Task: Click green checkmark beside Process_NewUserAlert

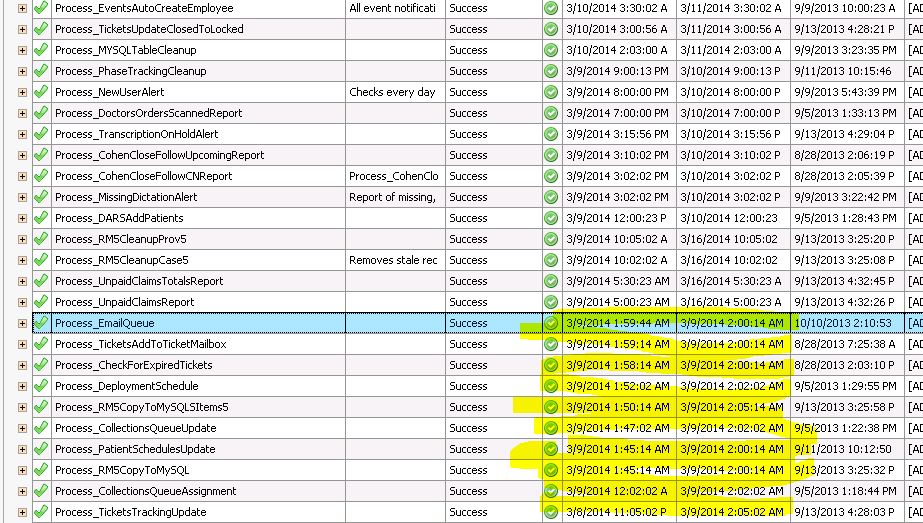Action: [x=41, y=92]
